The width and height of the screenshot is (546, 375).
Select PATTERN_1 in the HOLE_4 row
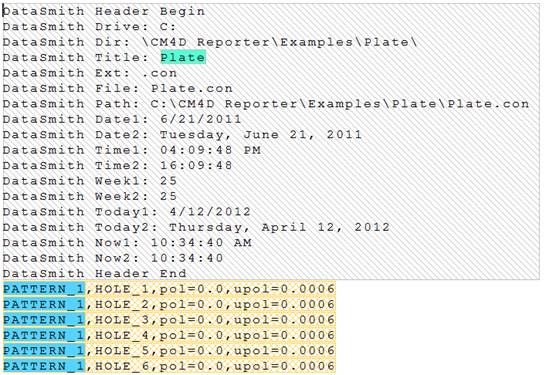(44, 335)
